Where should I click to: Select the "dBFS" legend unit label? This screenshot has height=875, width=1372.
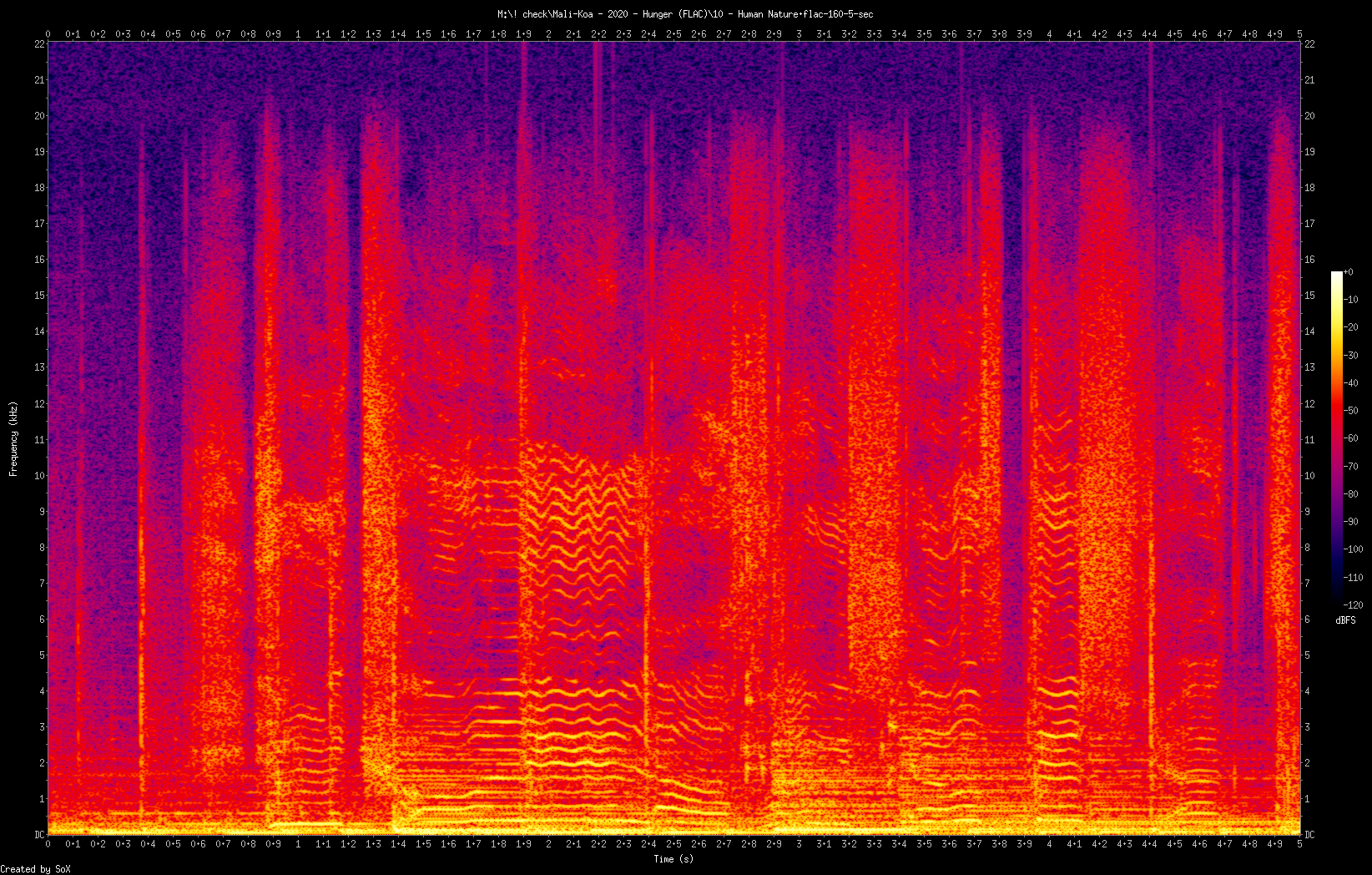[1345, 620]
